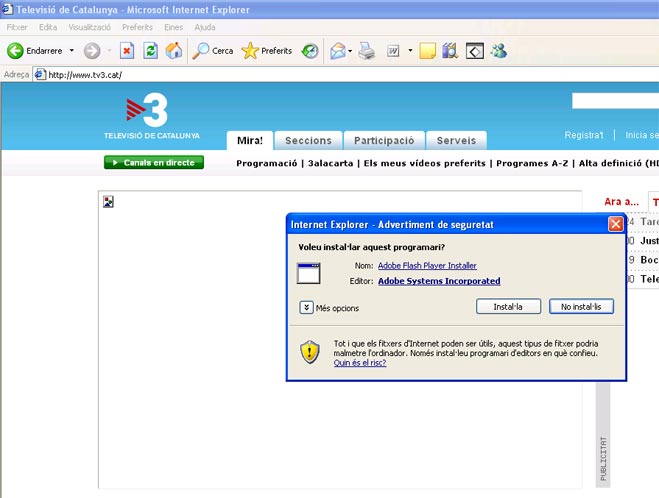Screen dimensions: 659x498
Task: Click the page icon in address bar
Action: 40,75
